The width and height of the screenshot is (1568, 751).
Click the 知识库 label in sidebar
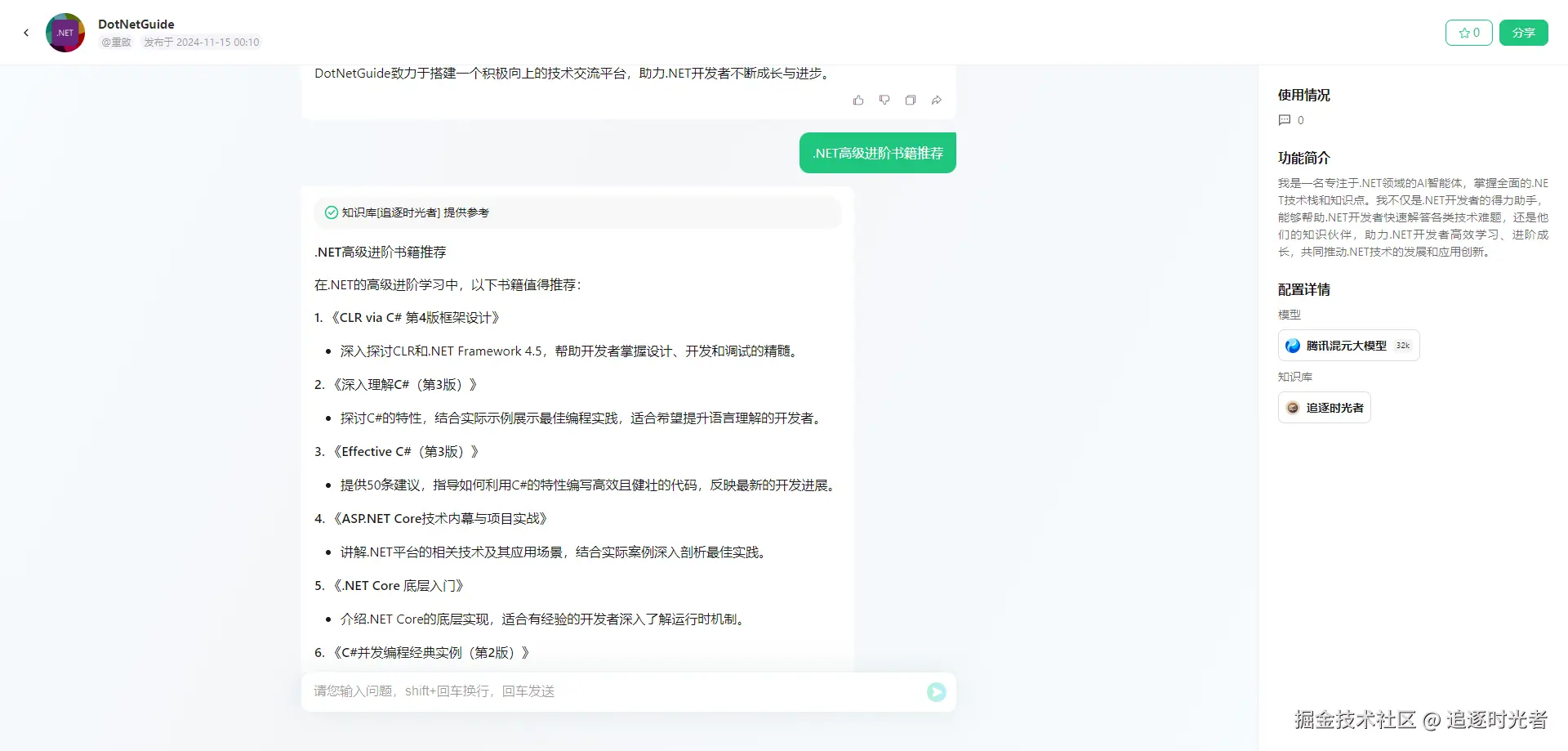(1295, 377)
